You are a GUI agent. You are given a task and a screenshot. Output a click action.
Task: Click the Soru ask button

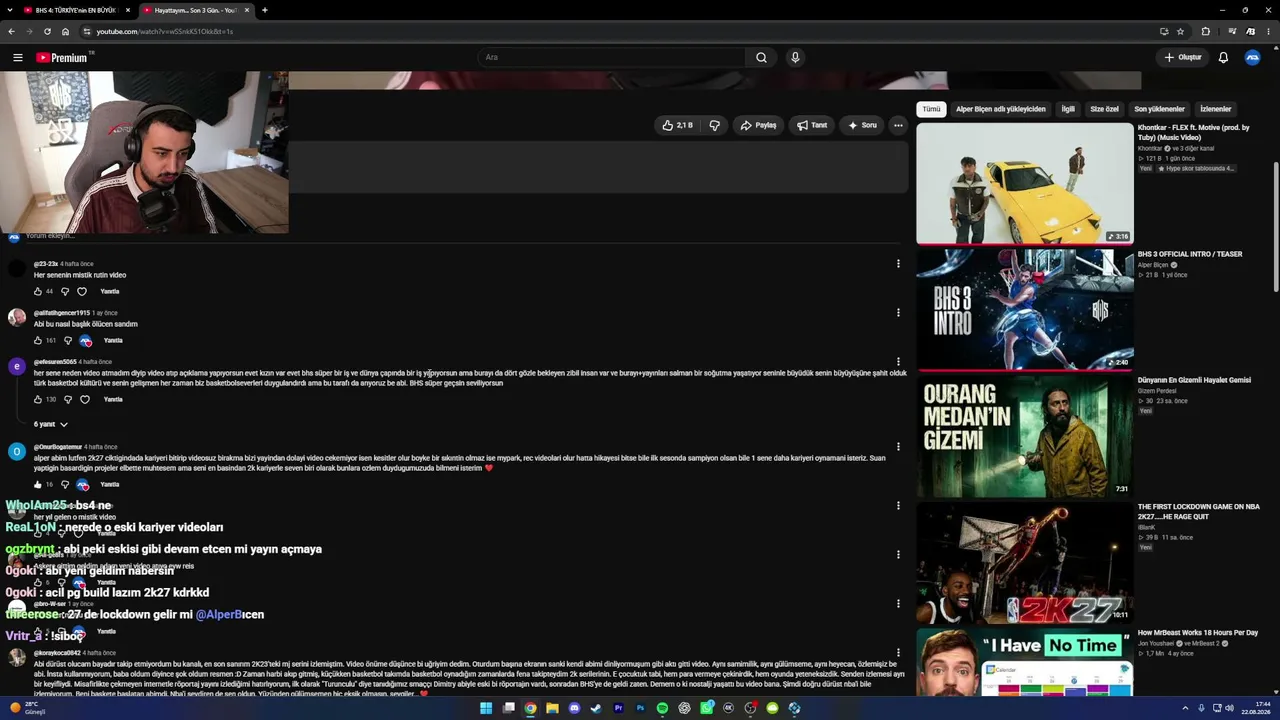pyautogui.click(x=862, y=125)
